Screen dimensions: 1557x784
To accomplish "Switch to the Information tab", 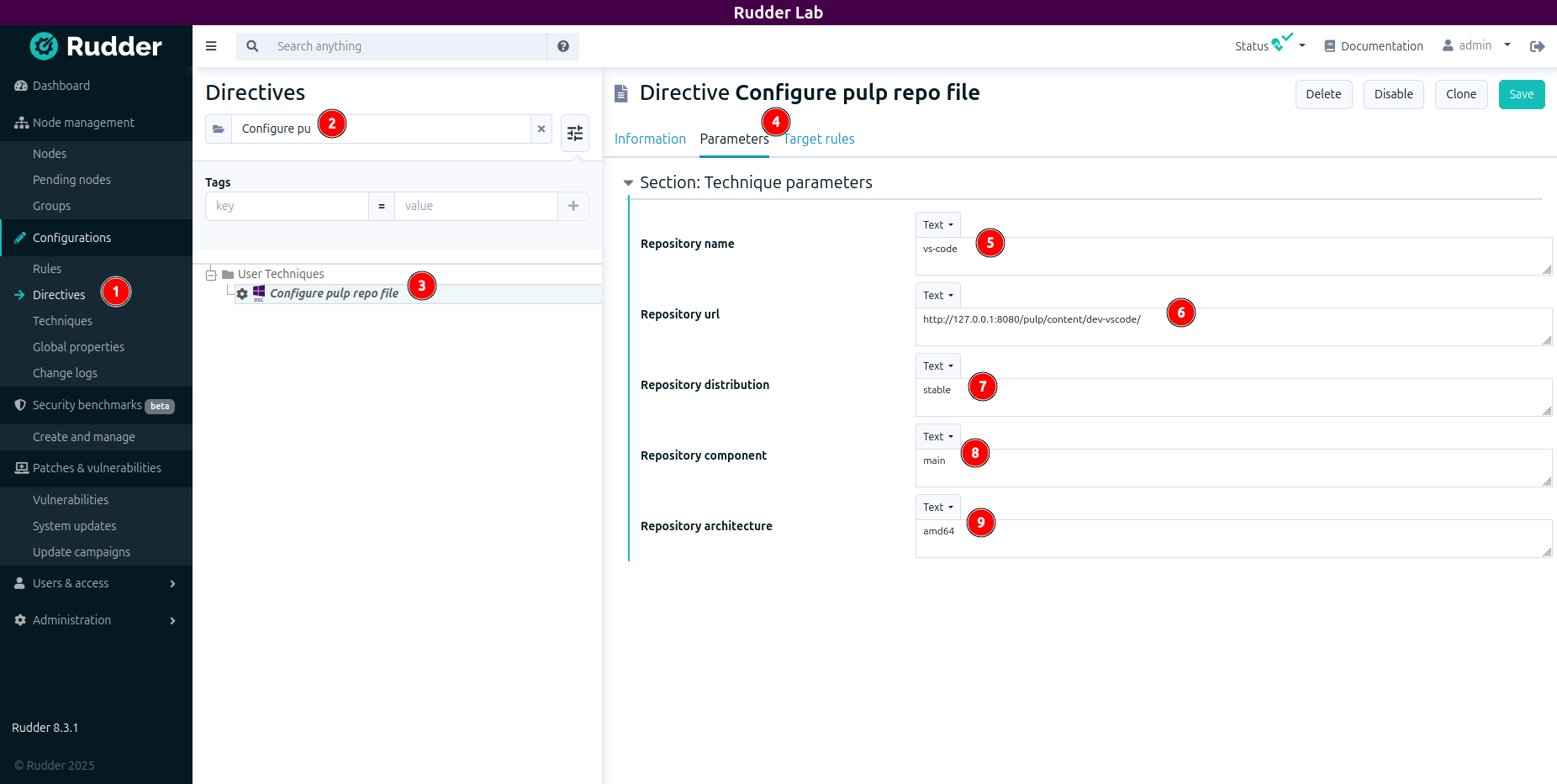I will tap(650, 139).
